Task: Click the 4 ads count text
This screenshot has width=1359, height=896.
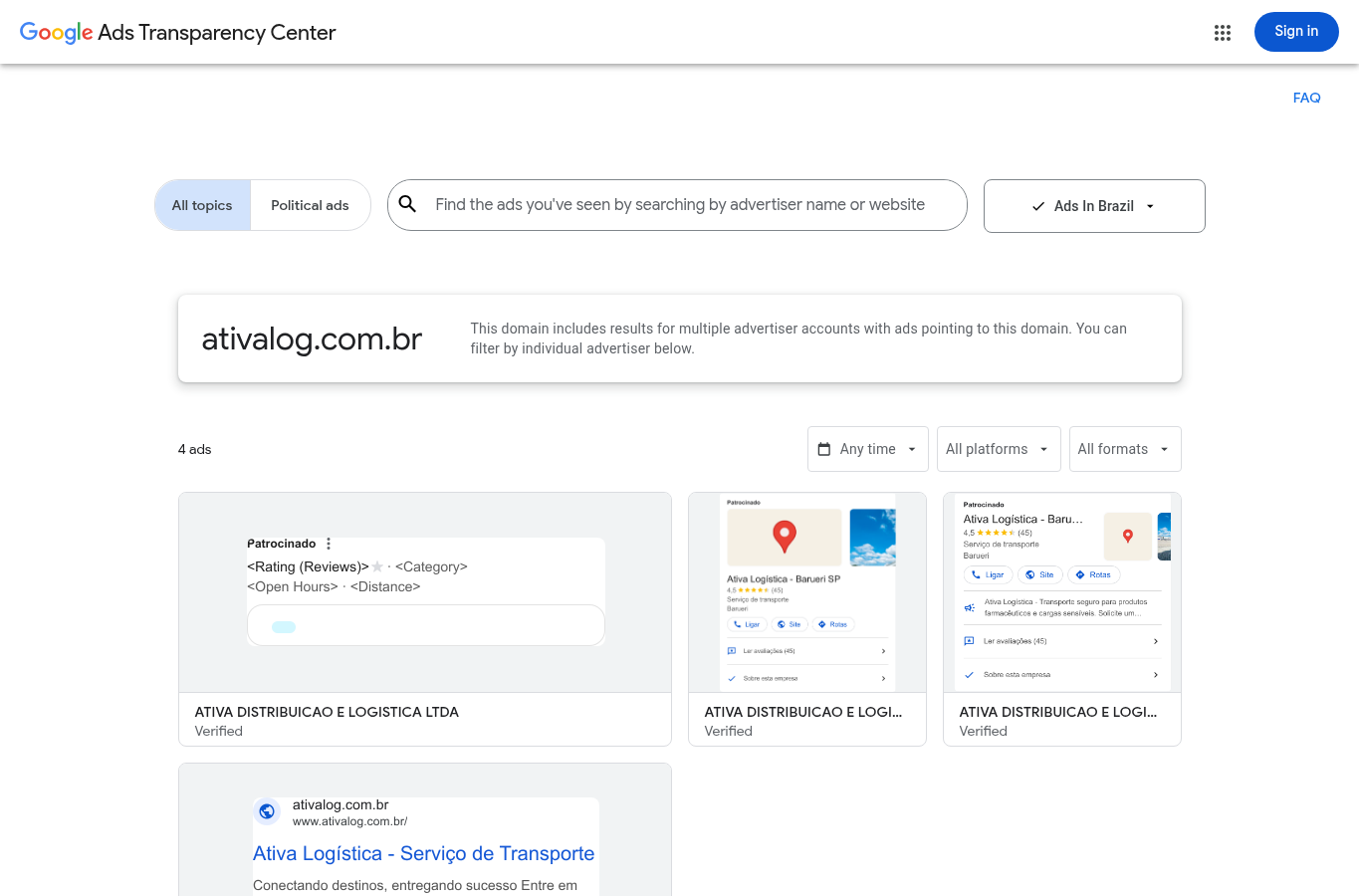Action: click(195, 449)
